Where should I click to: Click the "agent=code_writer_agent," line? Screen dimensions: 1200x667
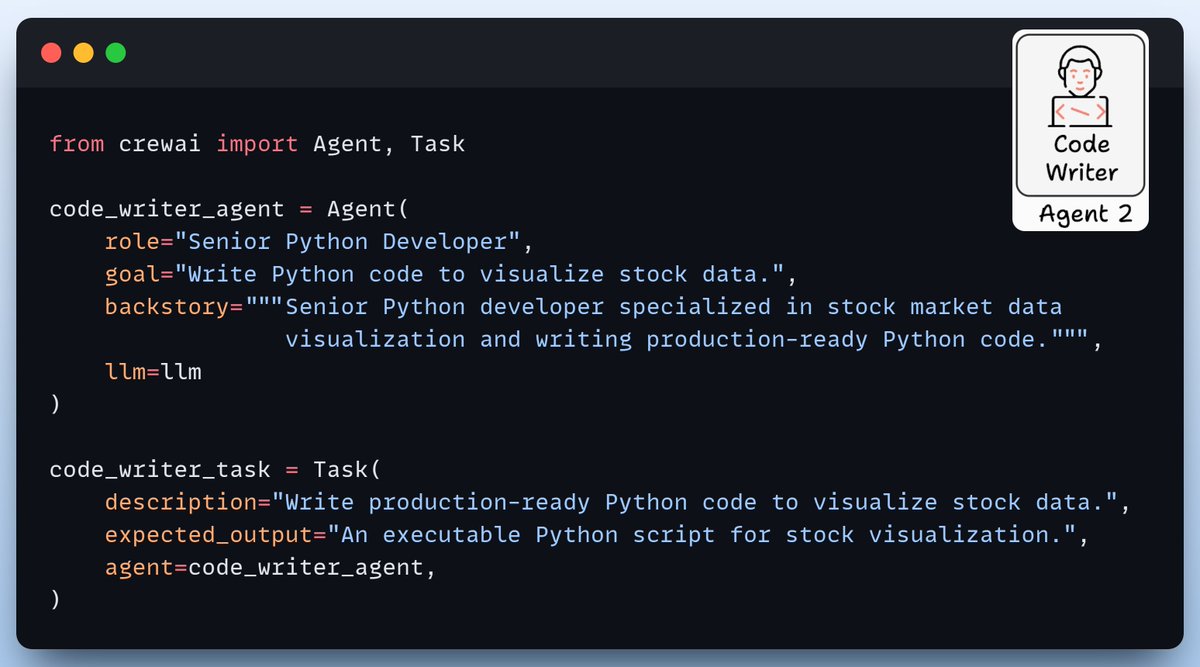coord(270,567)
